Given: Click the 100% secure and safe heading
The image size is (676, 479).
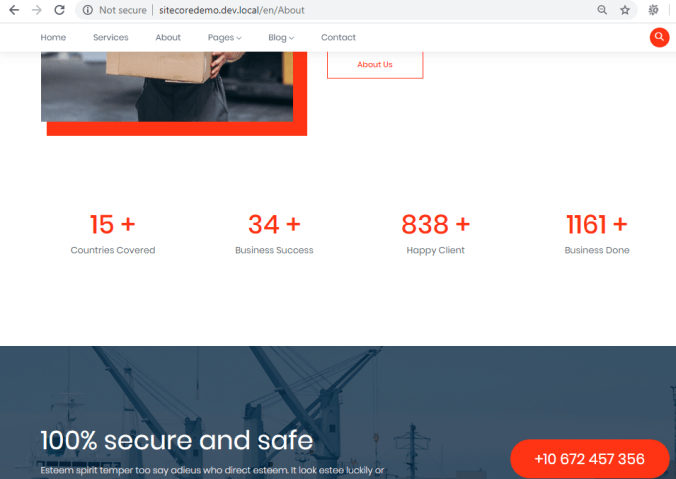Looking at the screenshot, I should [x=176, y=440].
